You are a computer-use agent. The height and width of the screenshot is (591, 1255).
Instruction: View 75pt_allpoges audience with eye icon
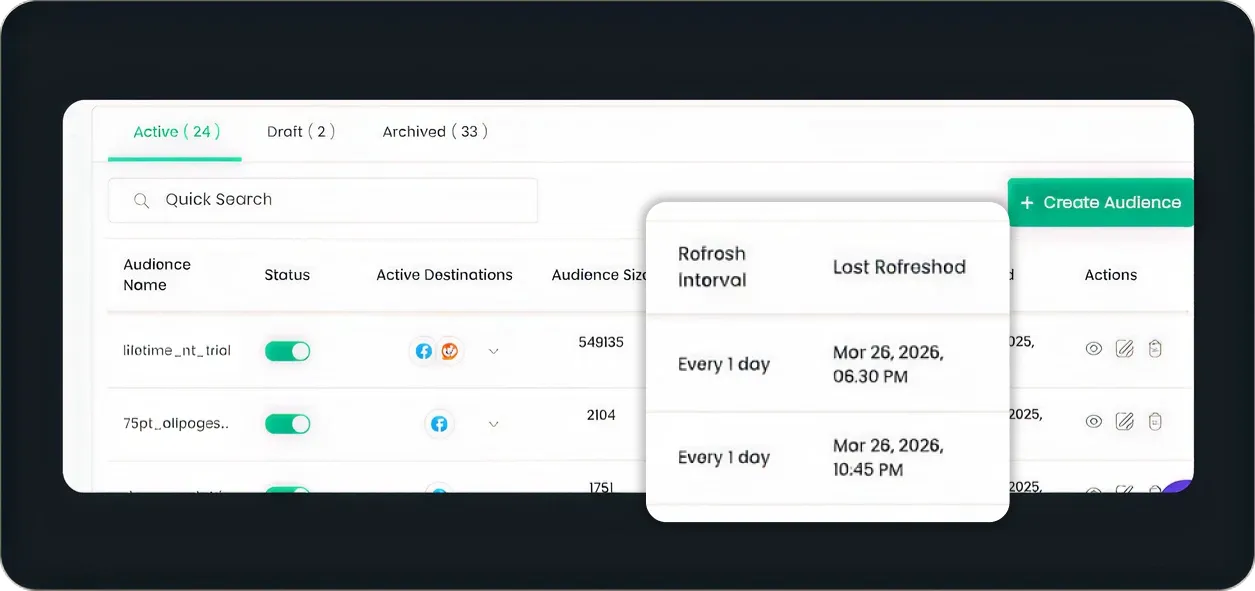point(1094,421)
